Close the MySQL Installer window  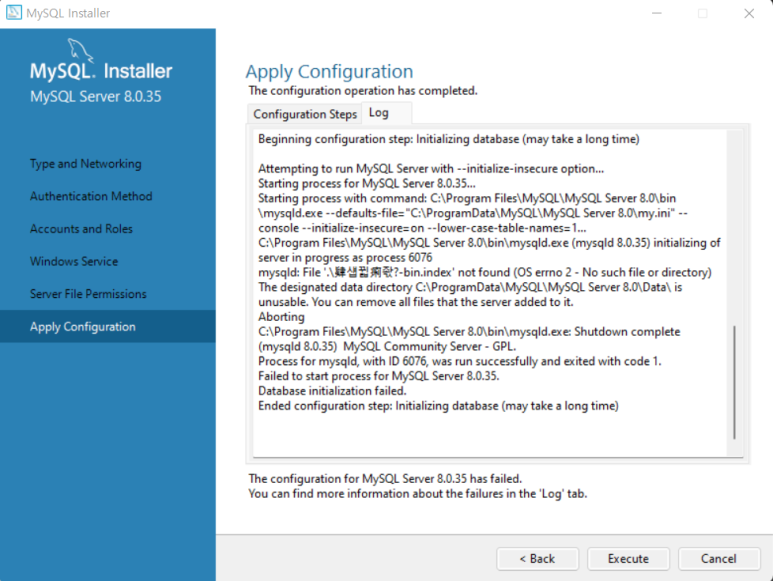(x=749, y=13)
